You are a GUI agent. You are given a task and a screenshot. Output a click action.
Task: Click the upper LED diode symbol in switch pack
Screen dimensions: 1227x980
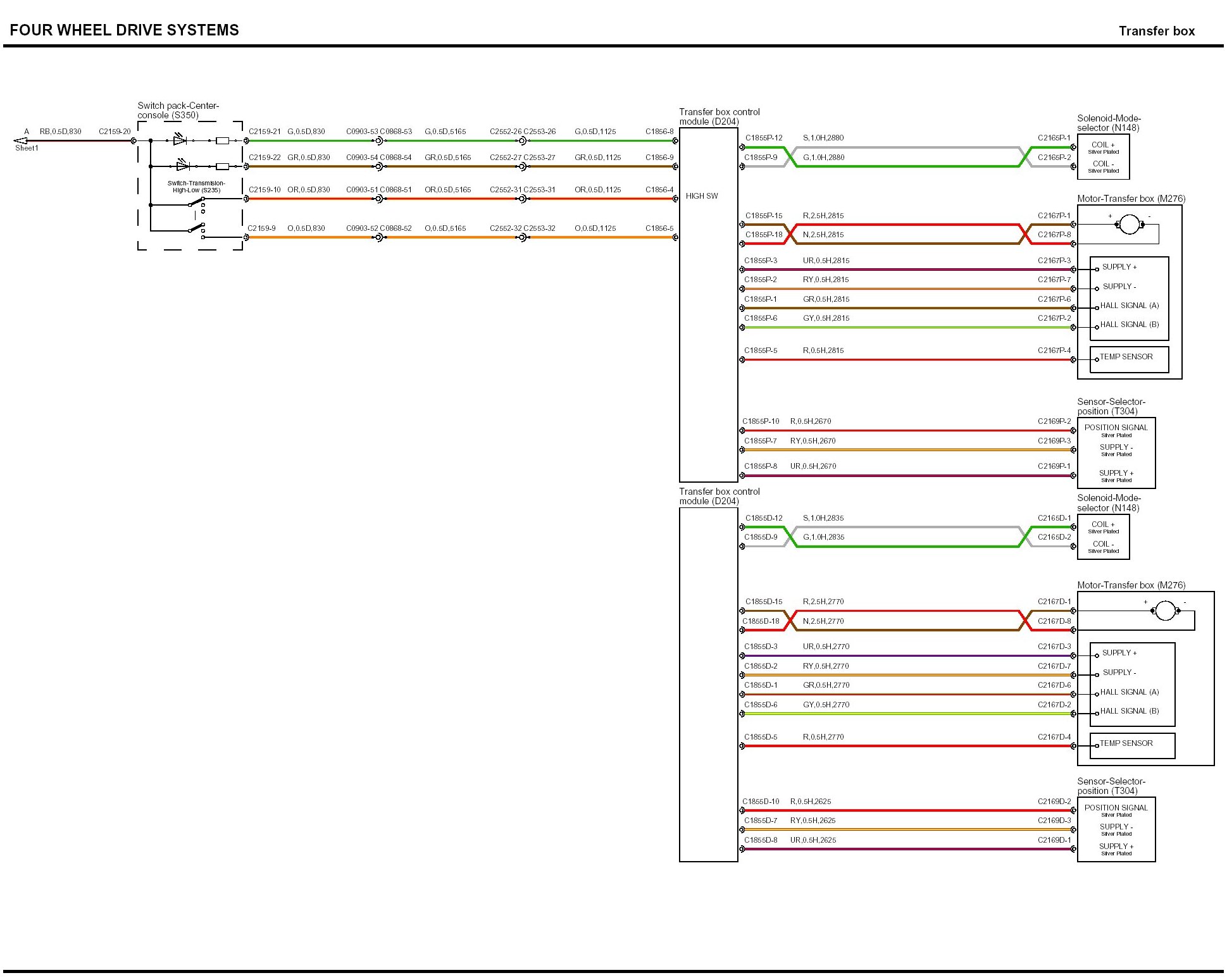click(180, 140)
